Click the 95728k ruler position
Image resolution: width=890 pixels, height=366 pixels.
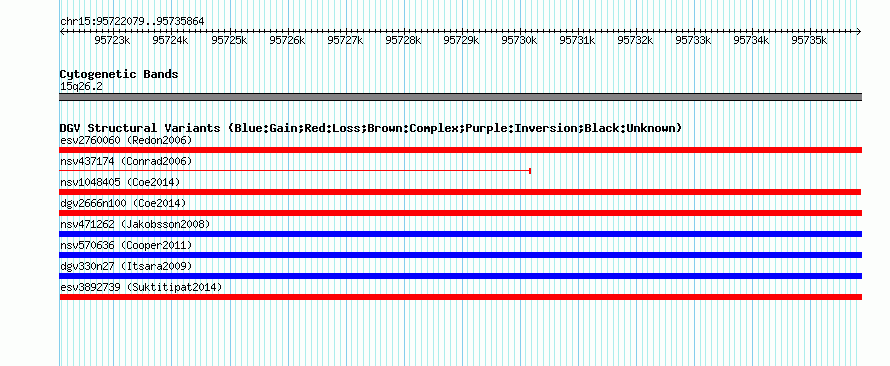[404, 40]
